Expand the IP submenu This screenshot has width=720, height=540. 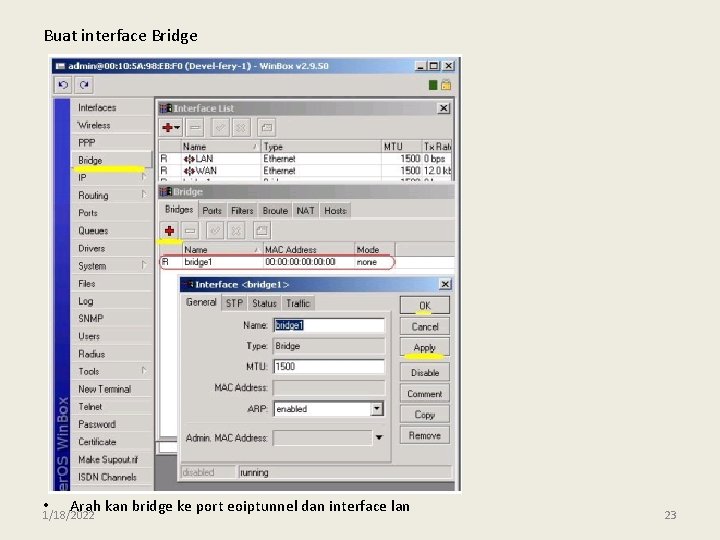tap(144, 177)
